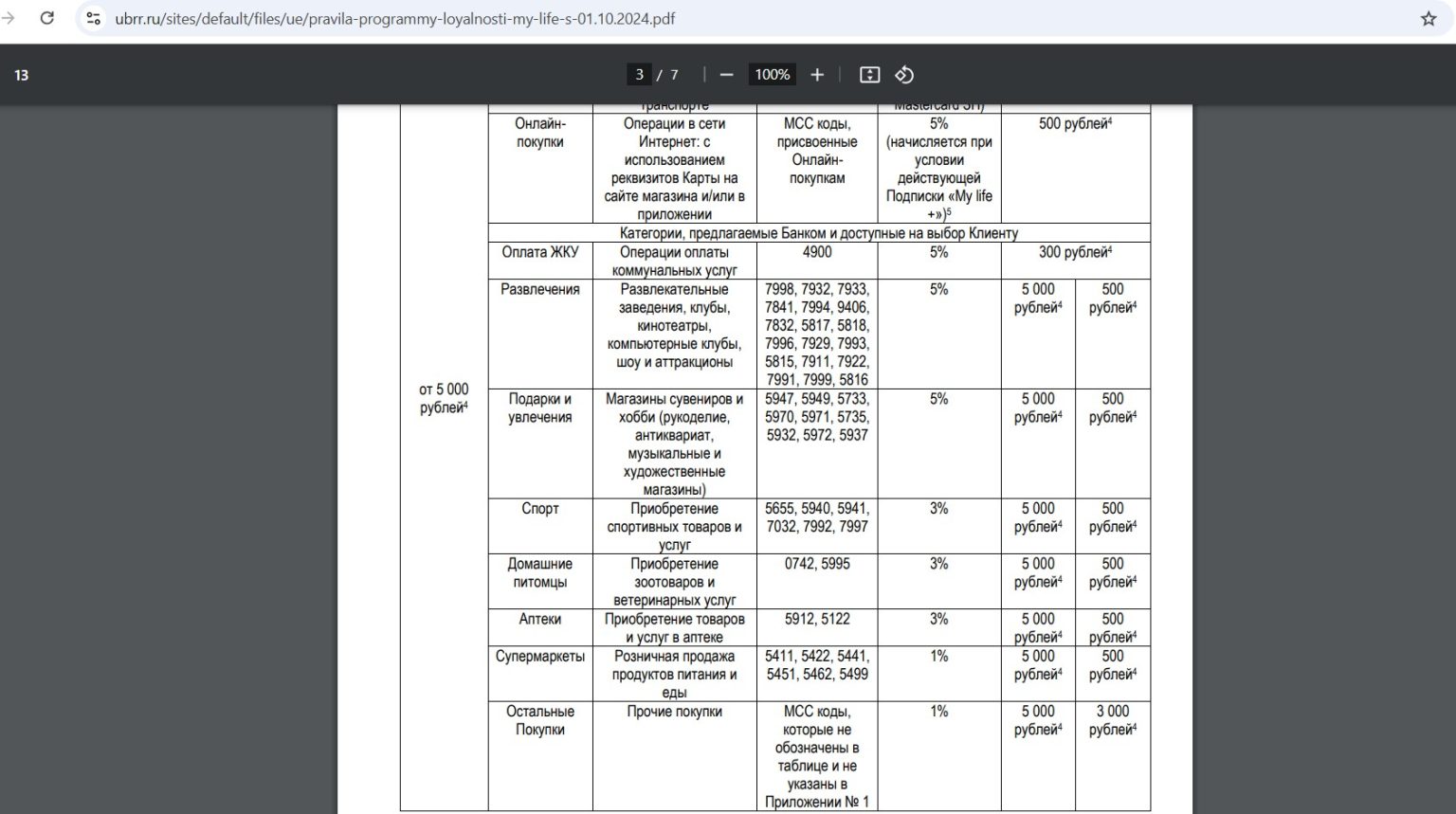Click the "Остальные Покупки" category cell
Viewport: 1456px width, 814px height.
pos(539,720)
